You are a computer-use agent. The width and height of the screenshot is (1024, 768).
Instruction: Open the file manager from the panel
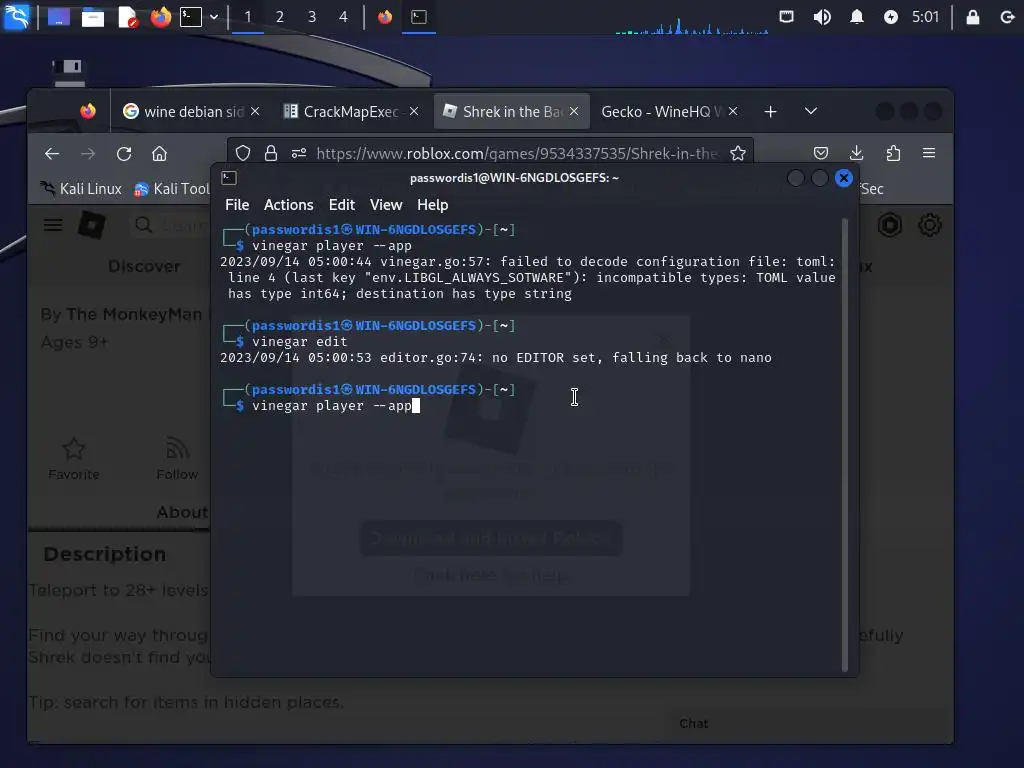pyautogui.click(x=92, y=17)
